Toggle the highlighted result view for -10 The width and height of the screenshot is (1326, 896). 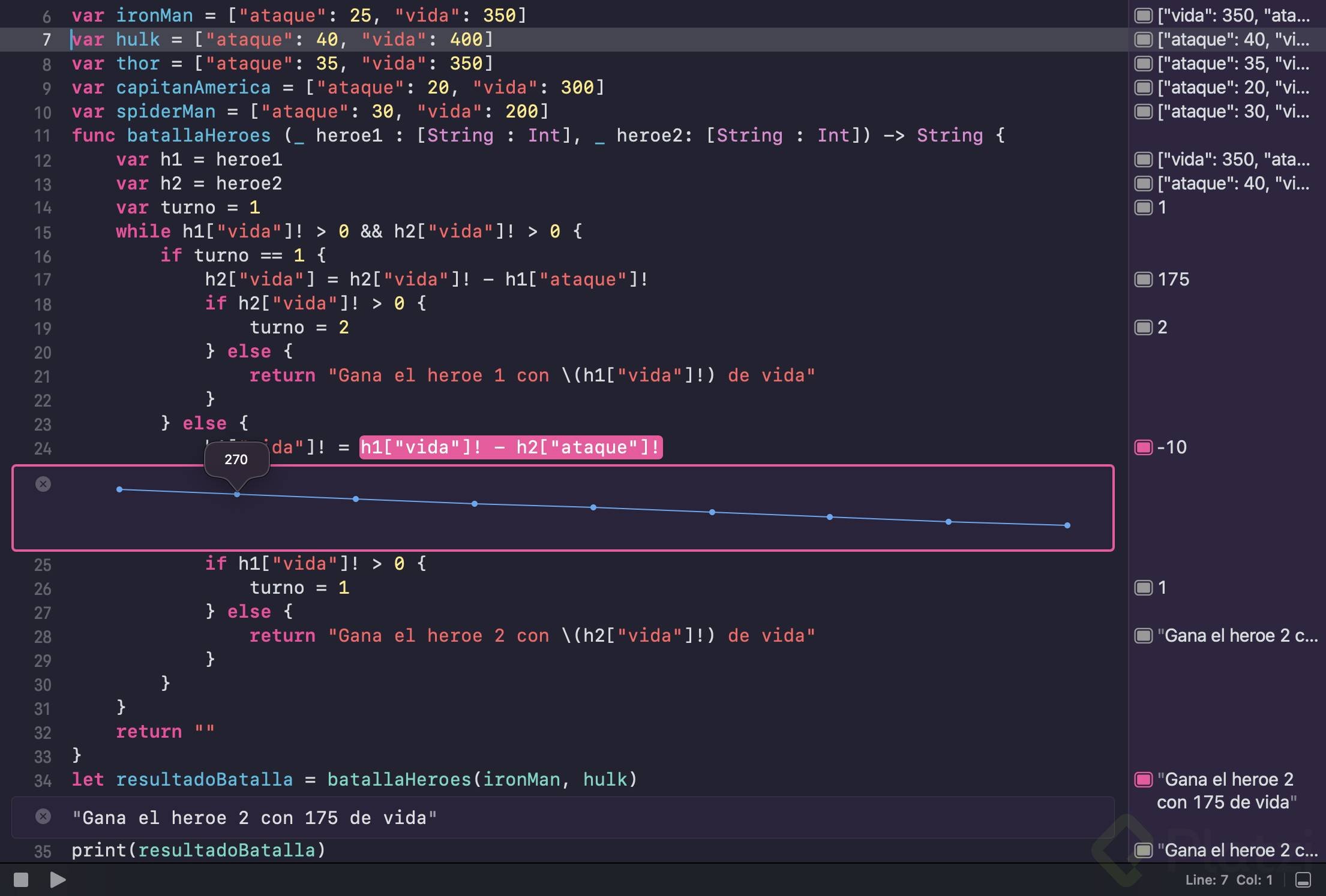click(1143, 447)
